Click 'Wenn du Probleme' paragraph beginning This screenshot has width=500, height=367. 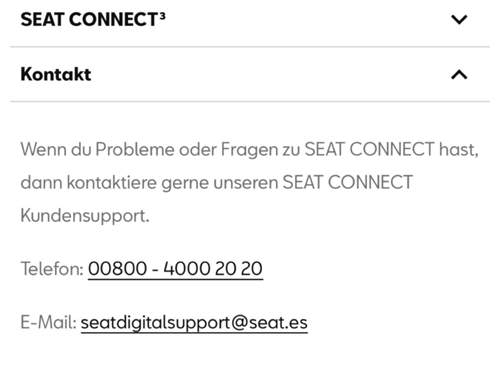97,149
